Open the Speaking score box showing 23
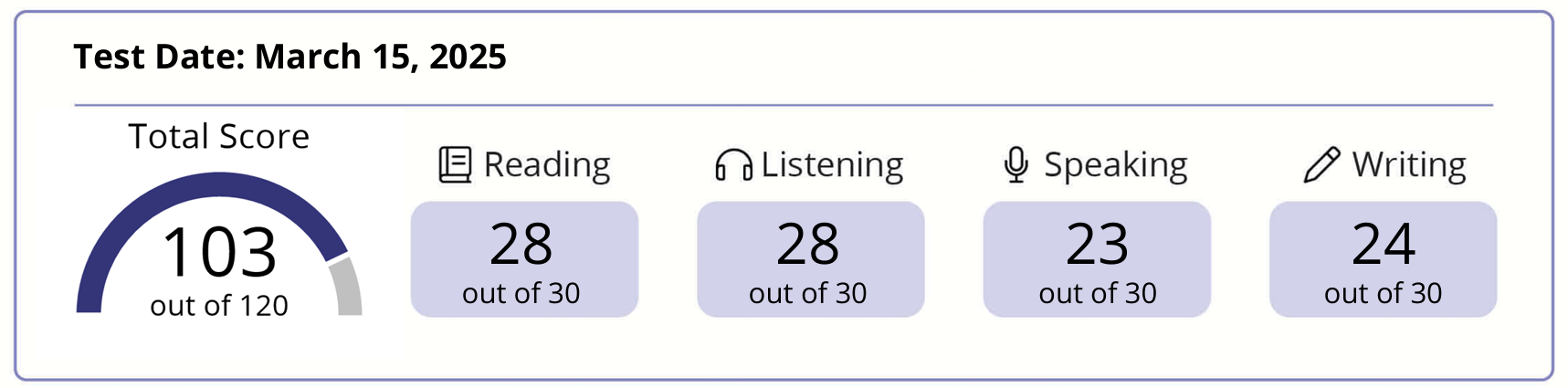1568x388 pixels. pyautogui.click(x=1097, y=259)
